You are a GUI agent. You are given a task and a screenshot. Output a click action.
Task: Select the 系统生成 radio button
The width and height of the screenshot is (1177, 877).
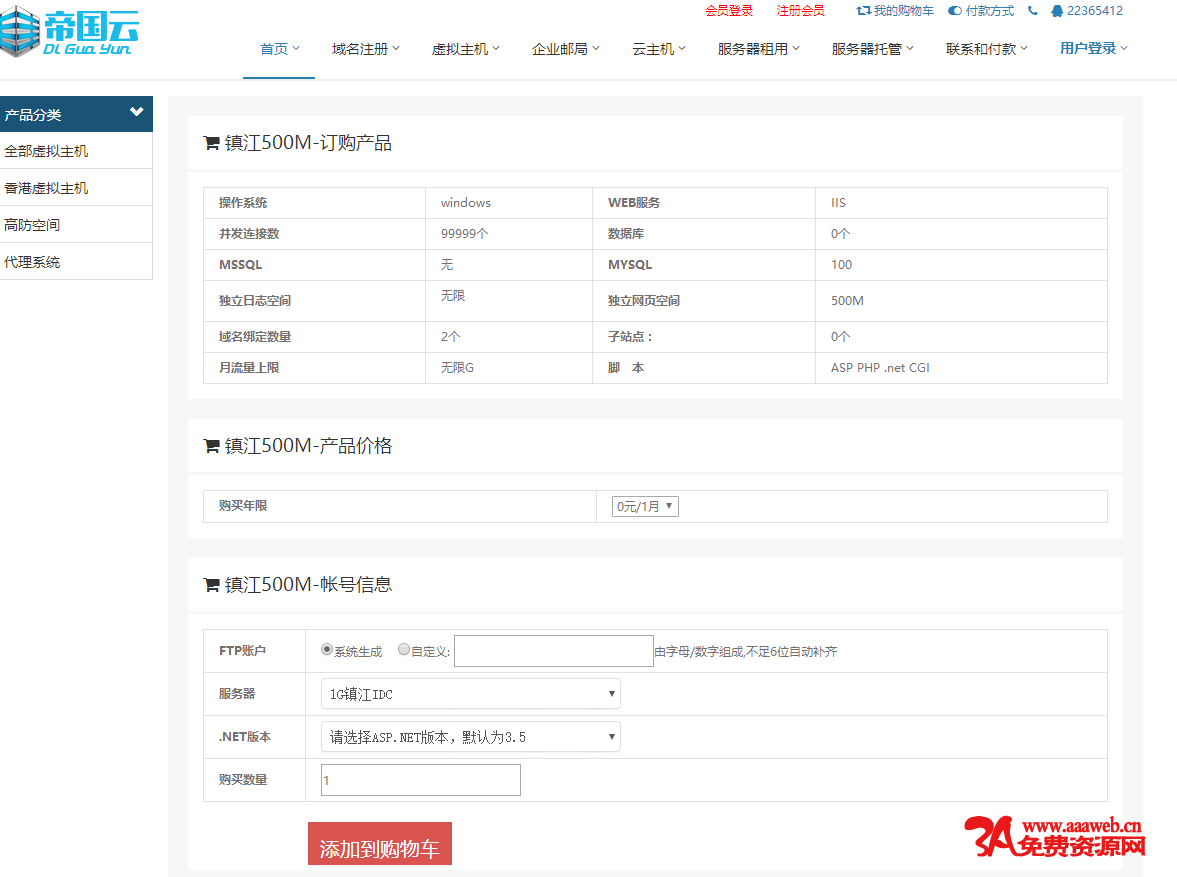click(327, 650)
